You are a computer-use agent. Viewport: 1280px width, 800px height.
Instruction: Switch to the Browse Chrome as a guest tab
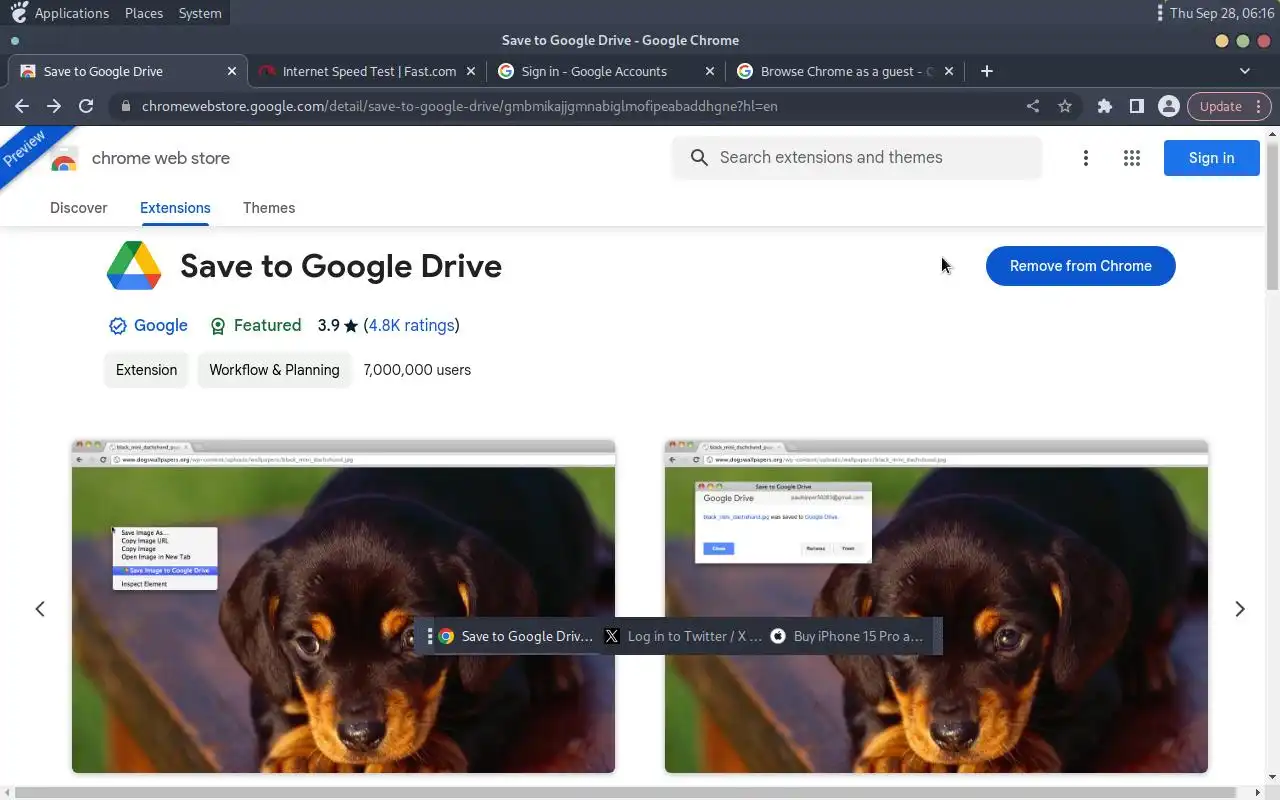point(844,71)
